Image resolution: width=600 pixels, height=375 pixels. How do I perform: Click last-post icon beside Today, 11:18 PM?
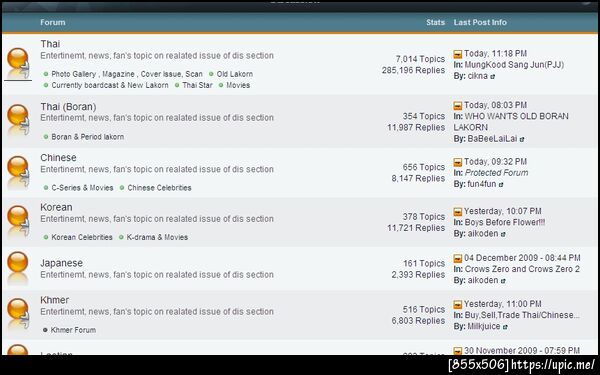point(458,54)
